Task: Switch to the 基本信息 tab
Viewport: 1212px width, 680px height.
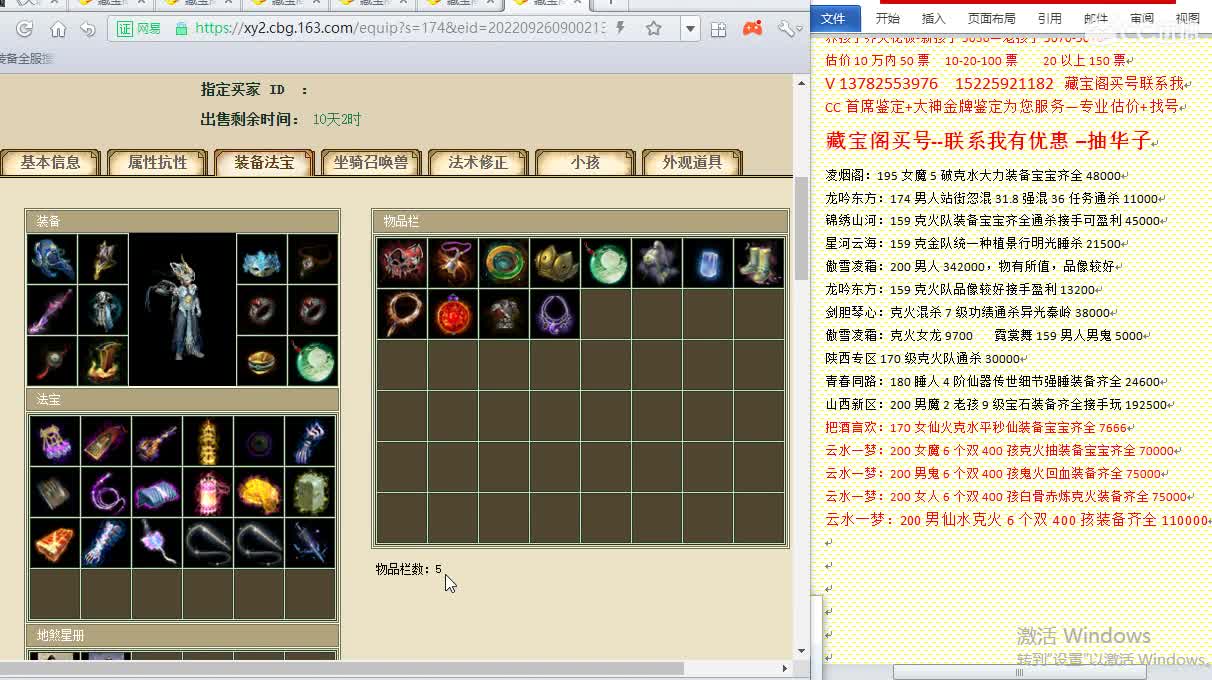Action: 51,162
